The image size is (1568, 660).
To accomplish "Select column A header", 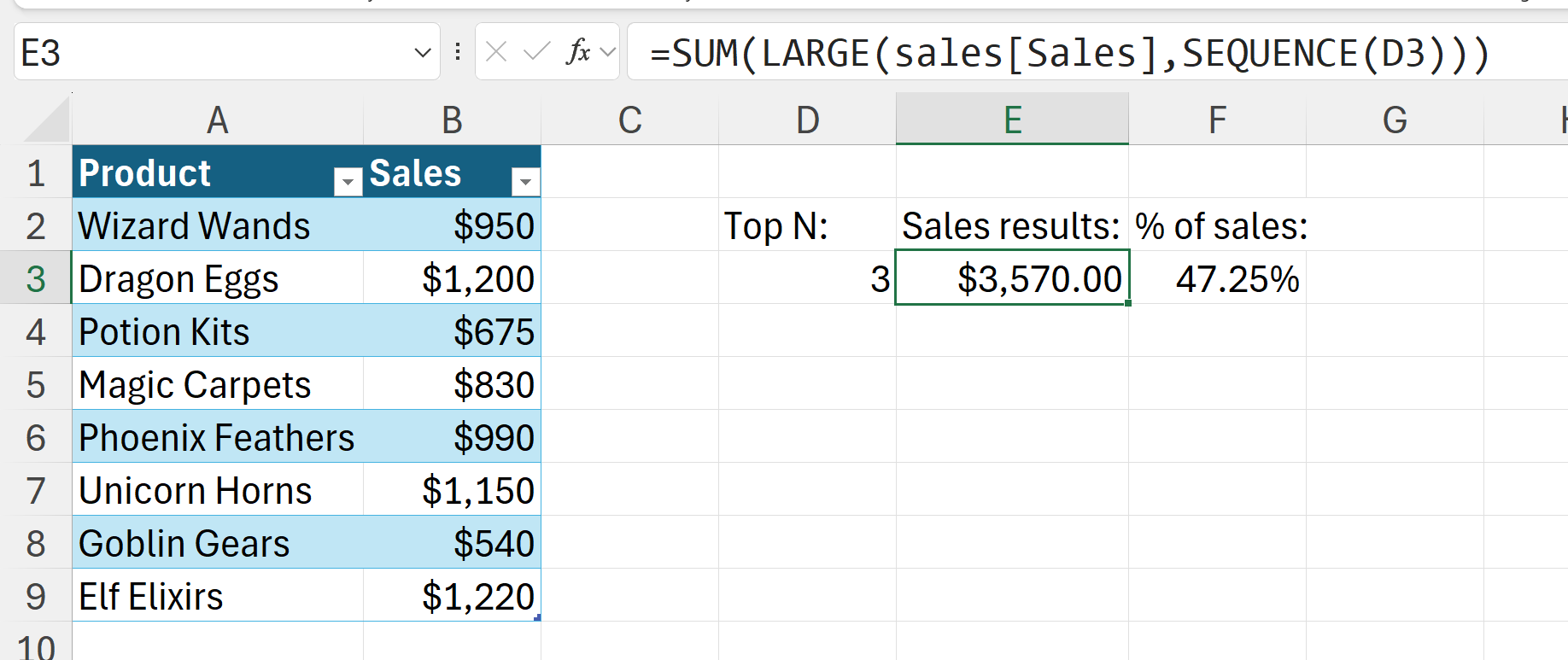I will (218, 120).
